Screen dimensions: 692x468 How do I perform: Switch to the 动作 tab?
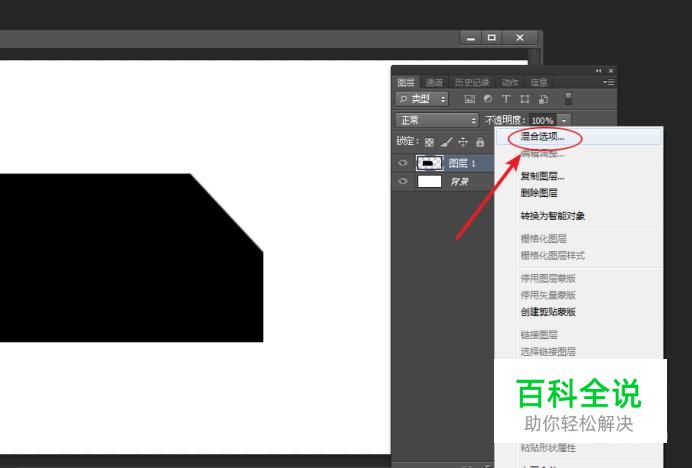click(x=510, y=83)
